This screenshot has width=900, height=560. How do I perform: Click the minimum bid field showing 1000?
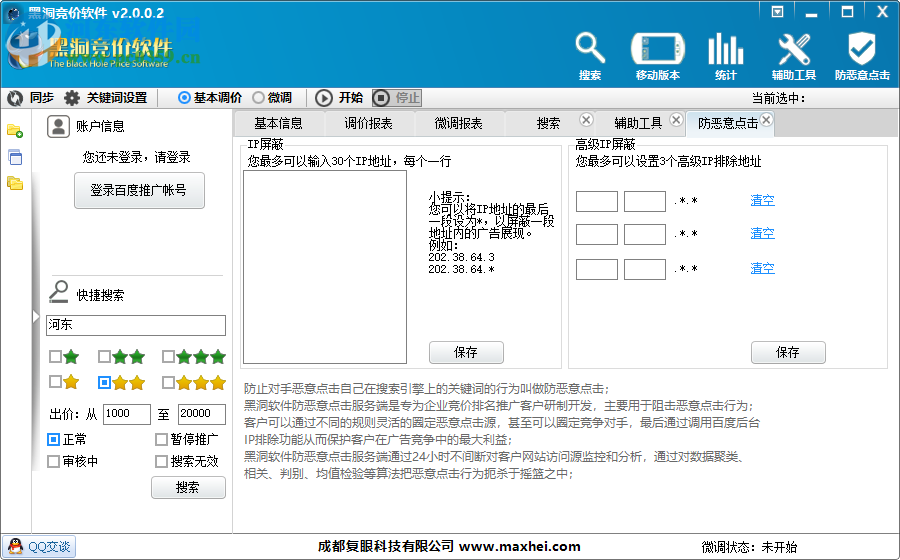point(127,414)
